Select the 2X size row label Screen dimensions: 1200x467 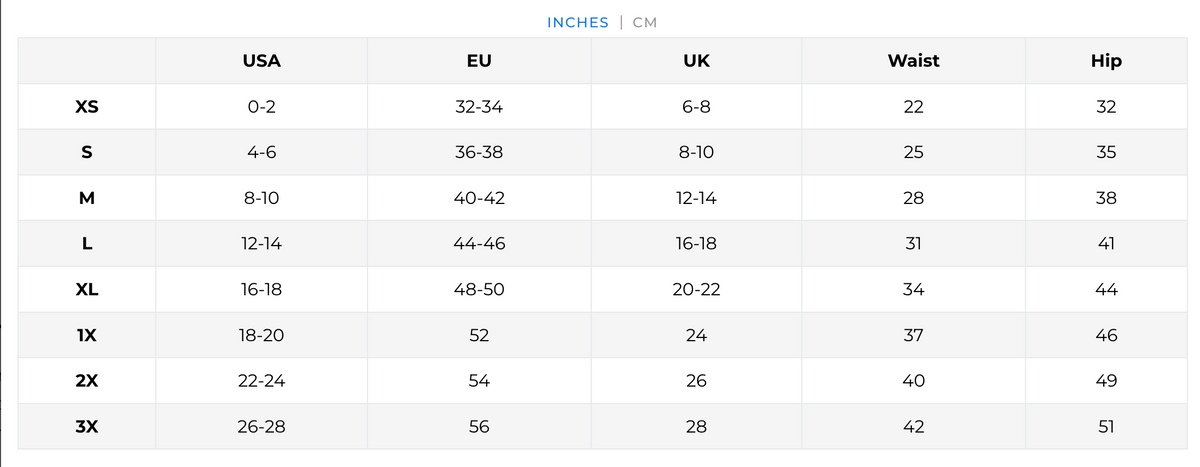[87, 381]
